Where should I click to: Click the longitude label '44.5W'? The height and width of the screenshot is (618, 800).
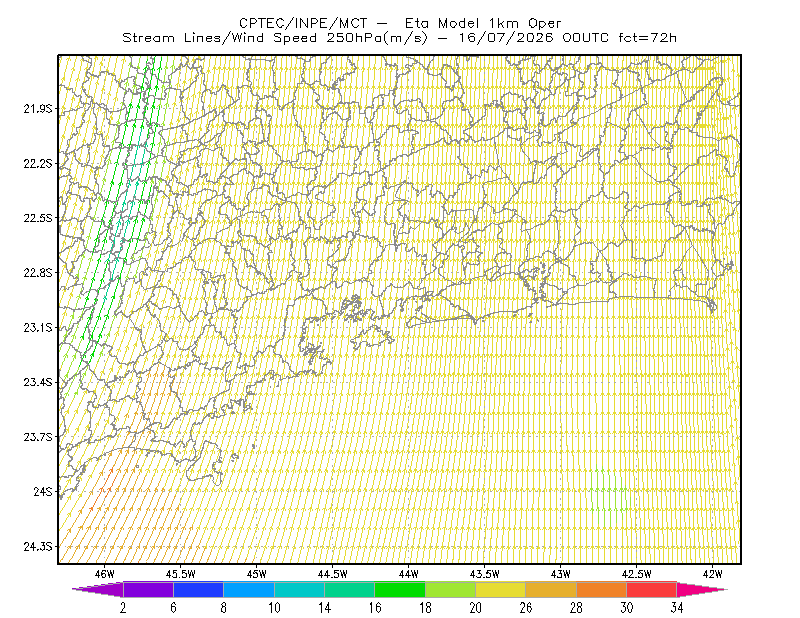333,574
